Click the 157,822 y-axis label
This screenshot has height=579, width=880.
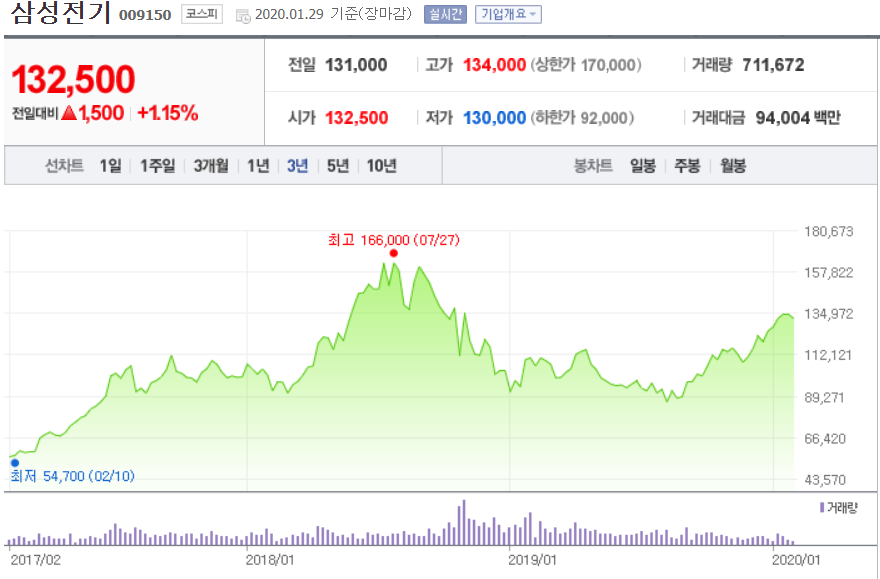coord(828,273)
